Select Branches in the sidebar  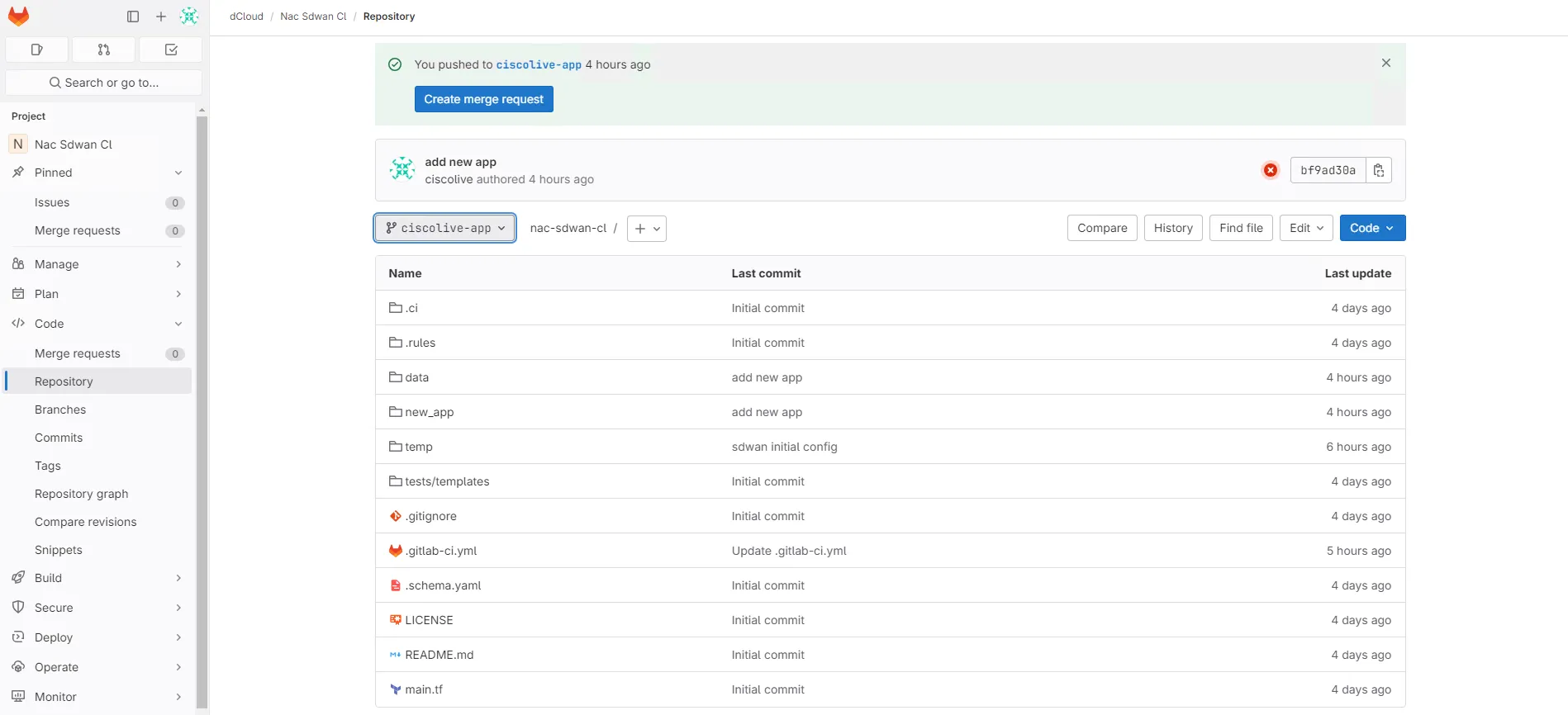(x=60, y=410)
